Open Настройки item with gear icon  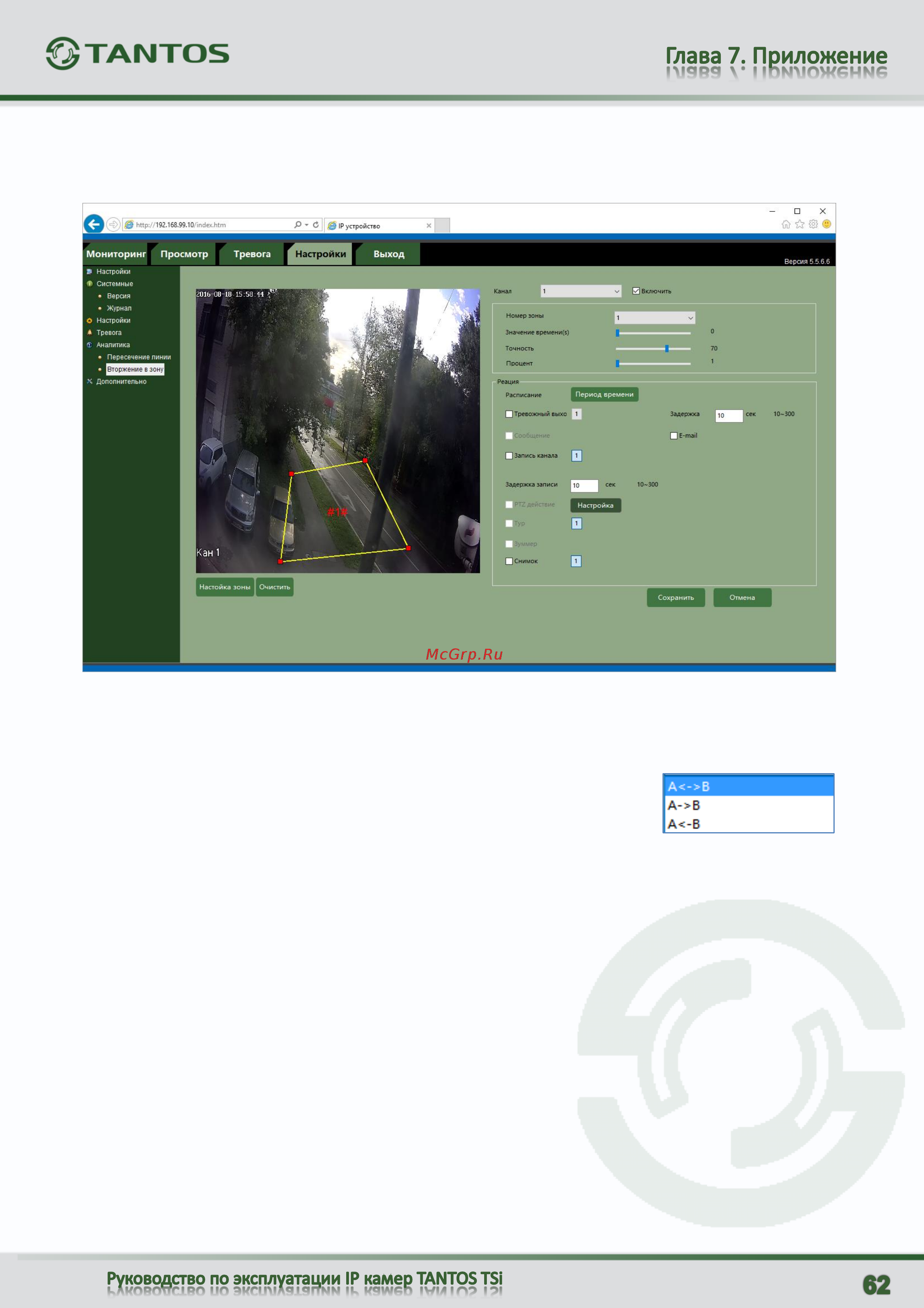[113, 321]
